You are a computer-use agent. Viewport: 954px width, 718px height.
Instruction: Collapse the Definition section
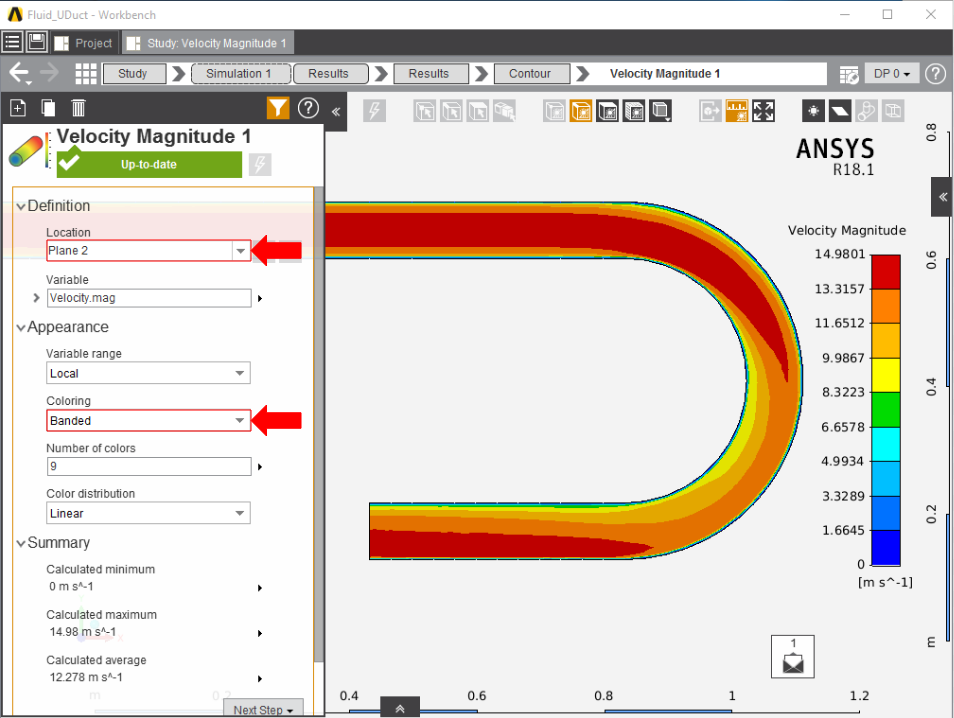(21, 206)
